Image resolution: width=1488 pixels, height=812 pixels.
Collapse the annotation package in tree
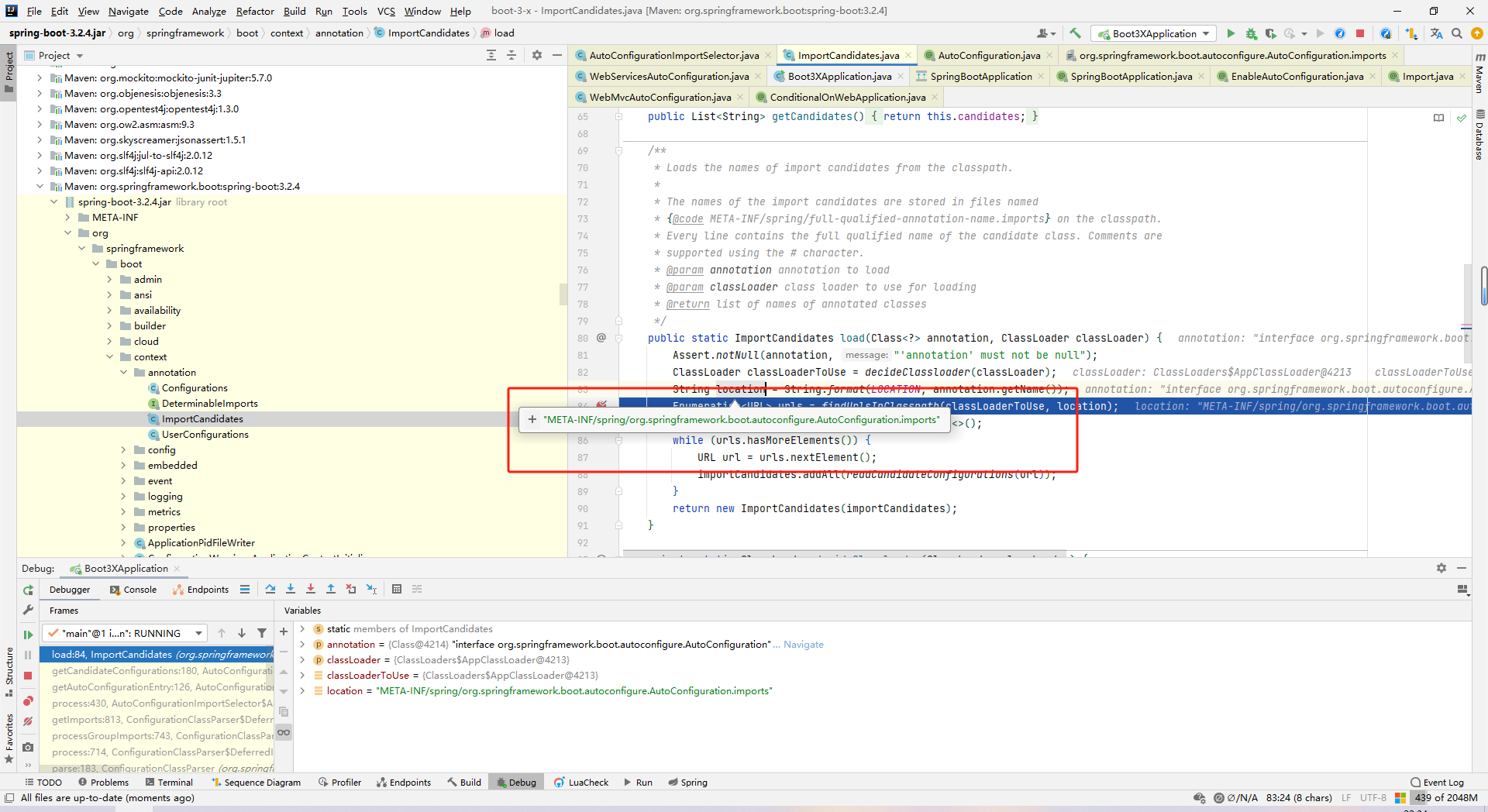click(123, 373)
